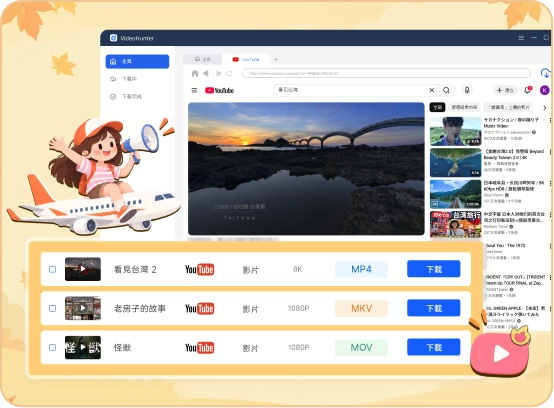The width and height of the screenshot is (554, 408).
Task: Open the Taiwan travel night market thumbnail
Action: 455,224
